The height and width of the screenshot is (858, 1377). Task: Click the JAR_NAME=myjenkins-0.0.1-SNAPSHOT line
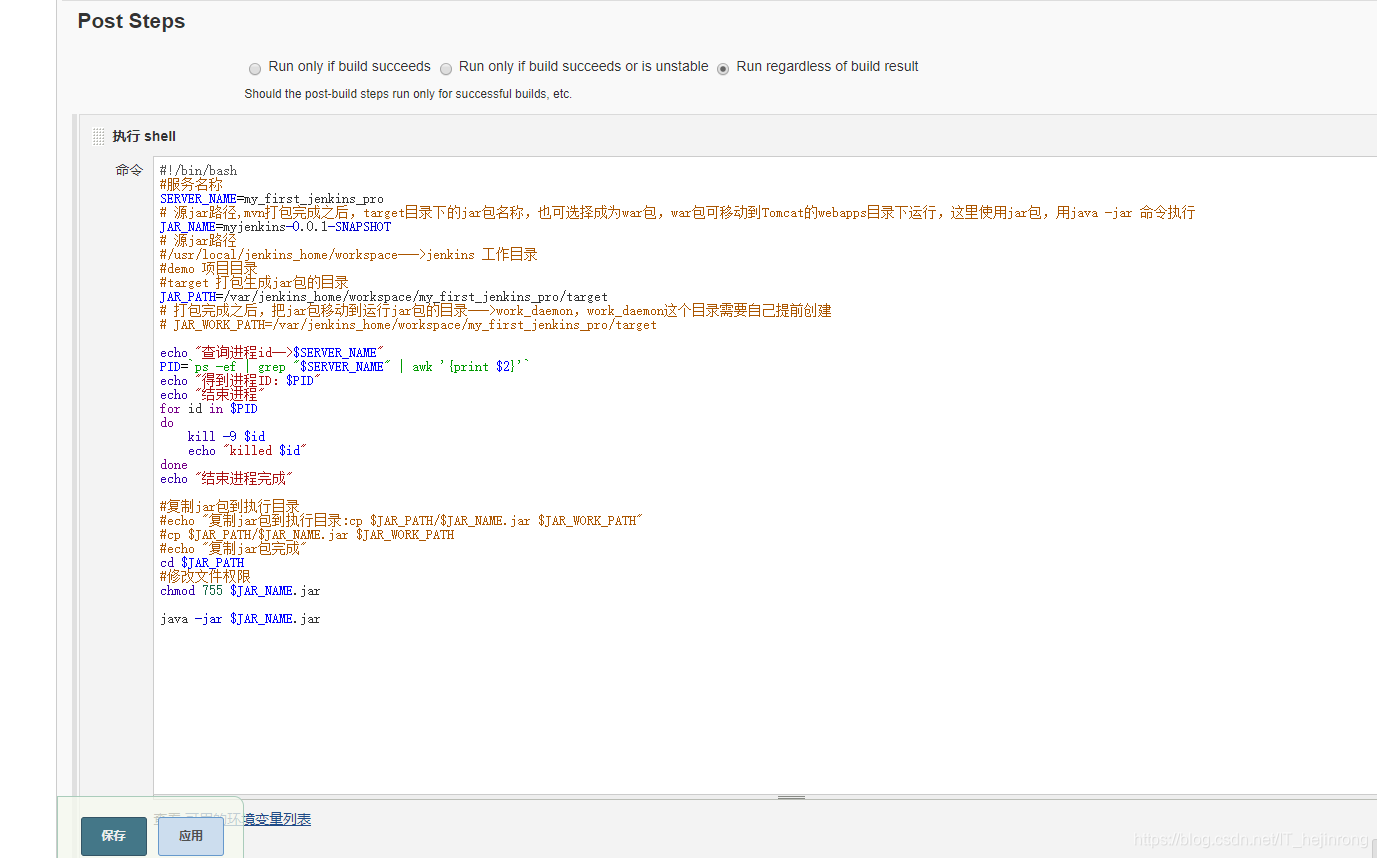(276, 227)
